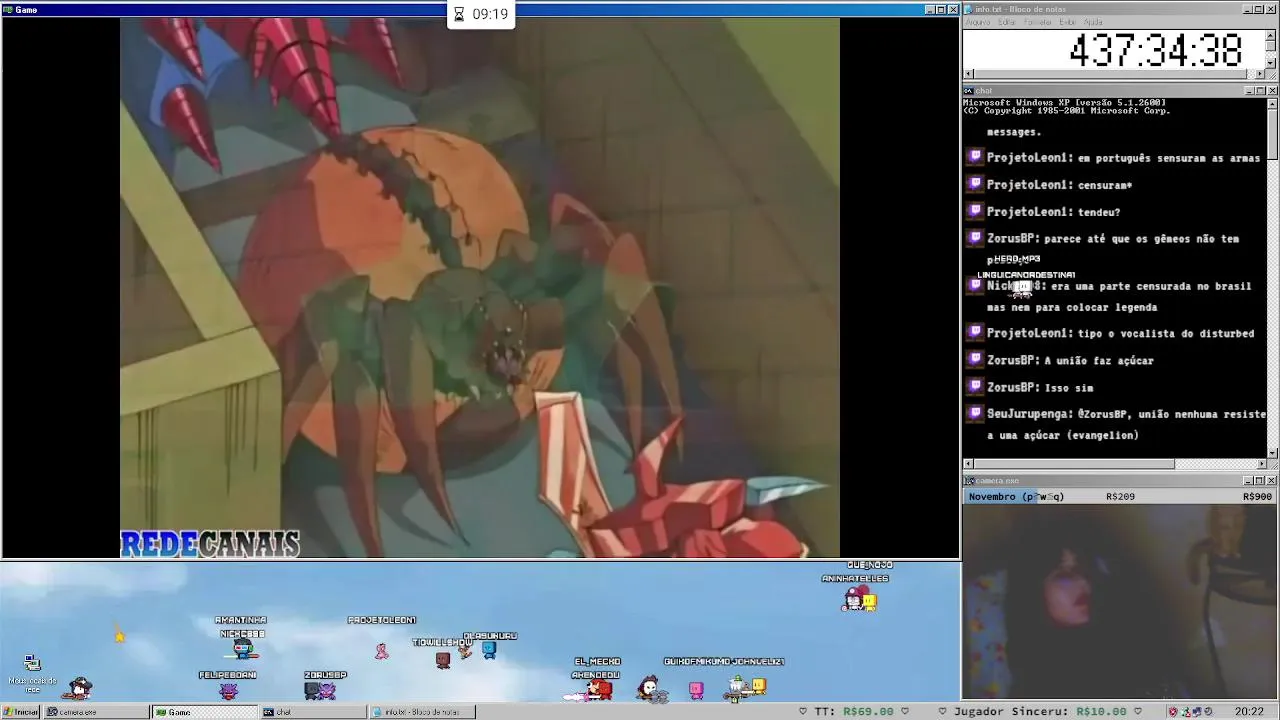Screen dimensions: 1280x720
Task: Click 'ZorusBP: A união faz açúcar' message
Action: pos(1070,360)
